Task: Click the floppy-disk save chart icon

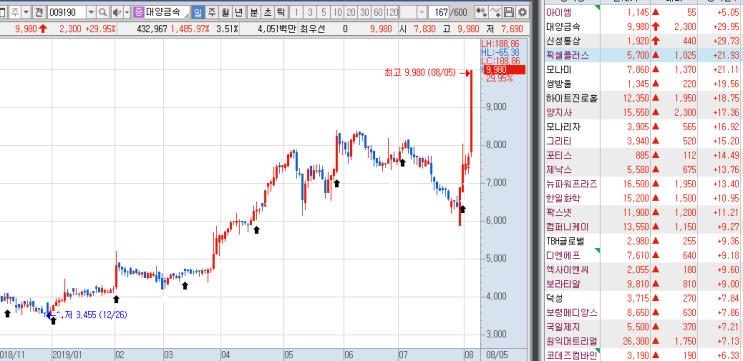Action: point(509,12)
